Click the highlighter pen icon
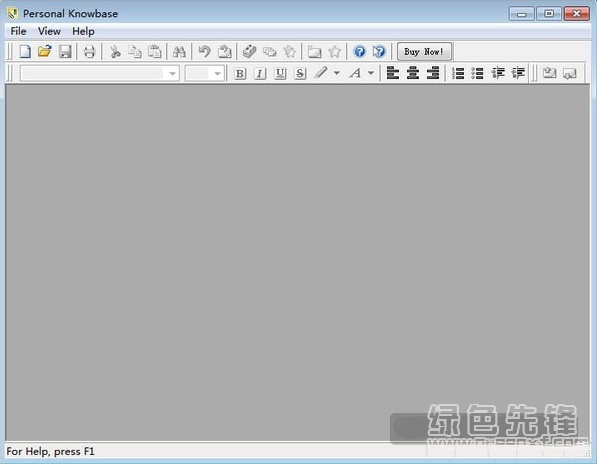597x464 pixels. coord(321,73)
